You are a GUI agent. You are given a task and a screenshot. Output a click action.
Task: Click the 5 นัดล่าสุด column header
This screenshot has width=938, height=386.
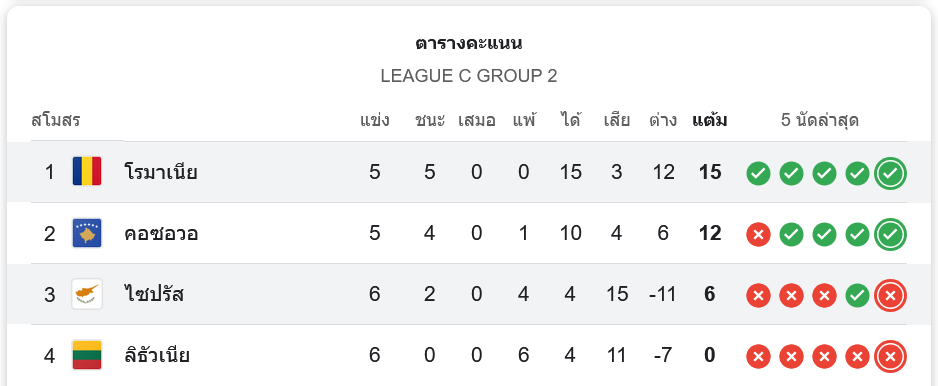pyautogui.click(x=820, y=121)
